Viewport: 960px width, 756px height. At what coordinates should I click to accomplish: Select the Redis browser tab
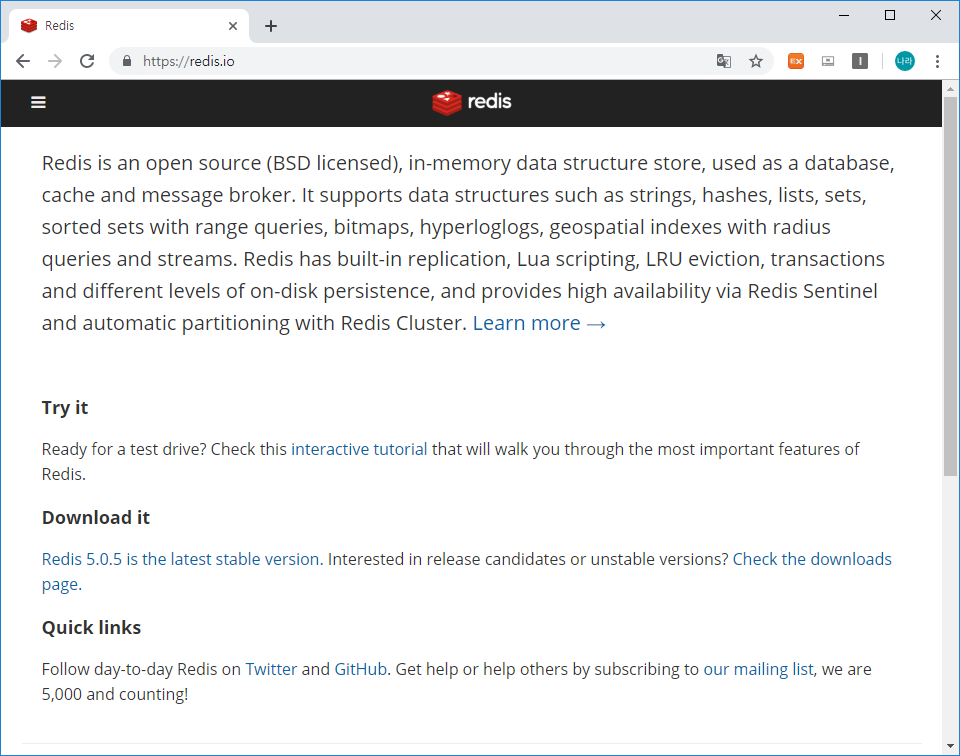coord(129,26)
